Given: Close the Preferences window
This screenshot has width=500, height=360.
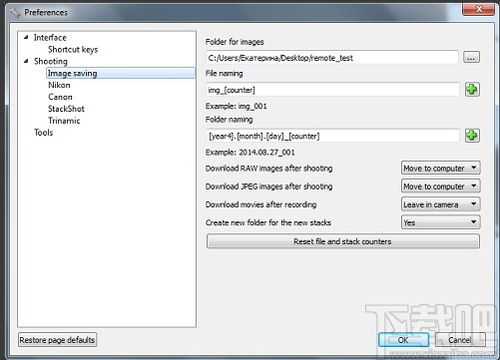Looking at the screenshot, I should click(479, 9).
